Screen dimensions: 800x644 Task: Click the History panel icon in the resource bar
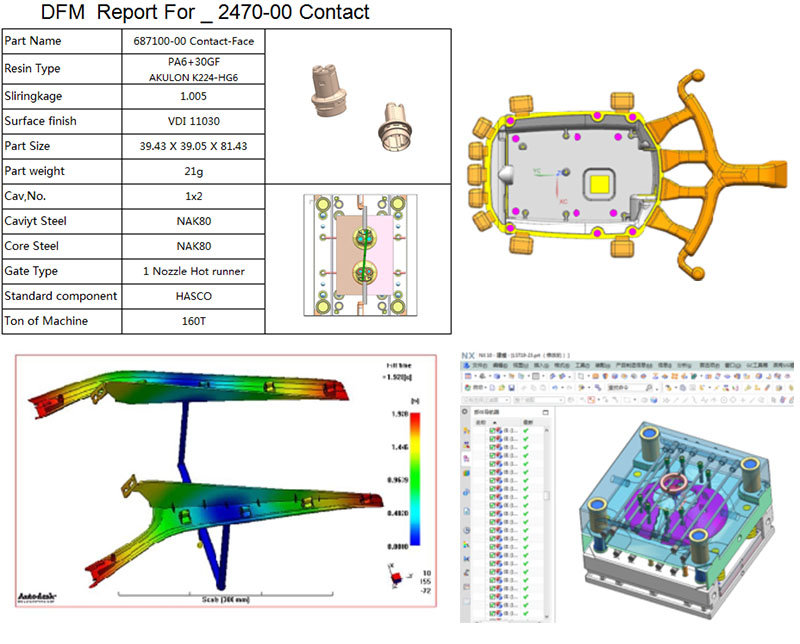coord(464,528)
